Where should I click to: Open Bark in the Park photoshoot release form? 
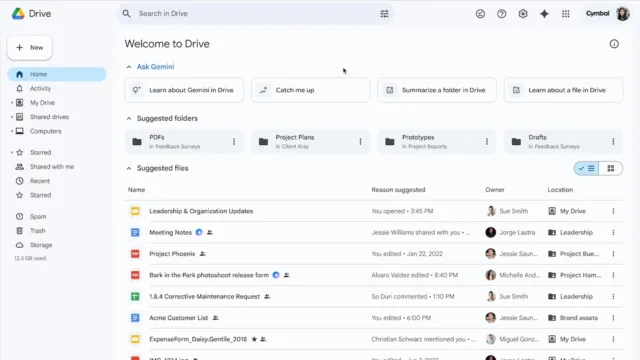(209, 275)
